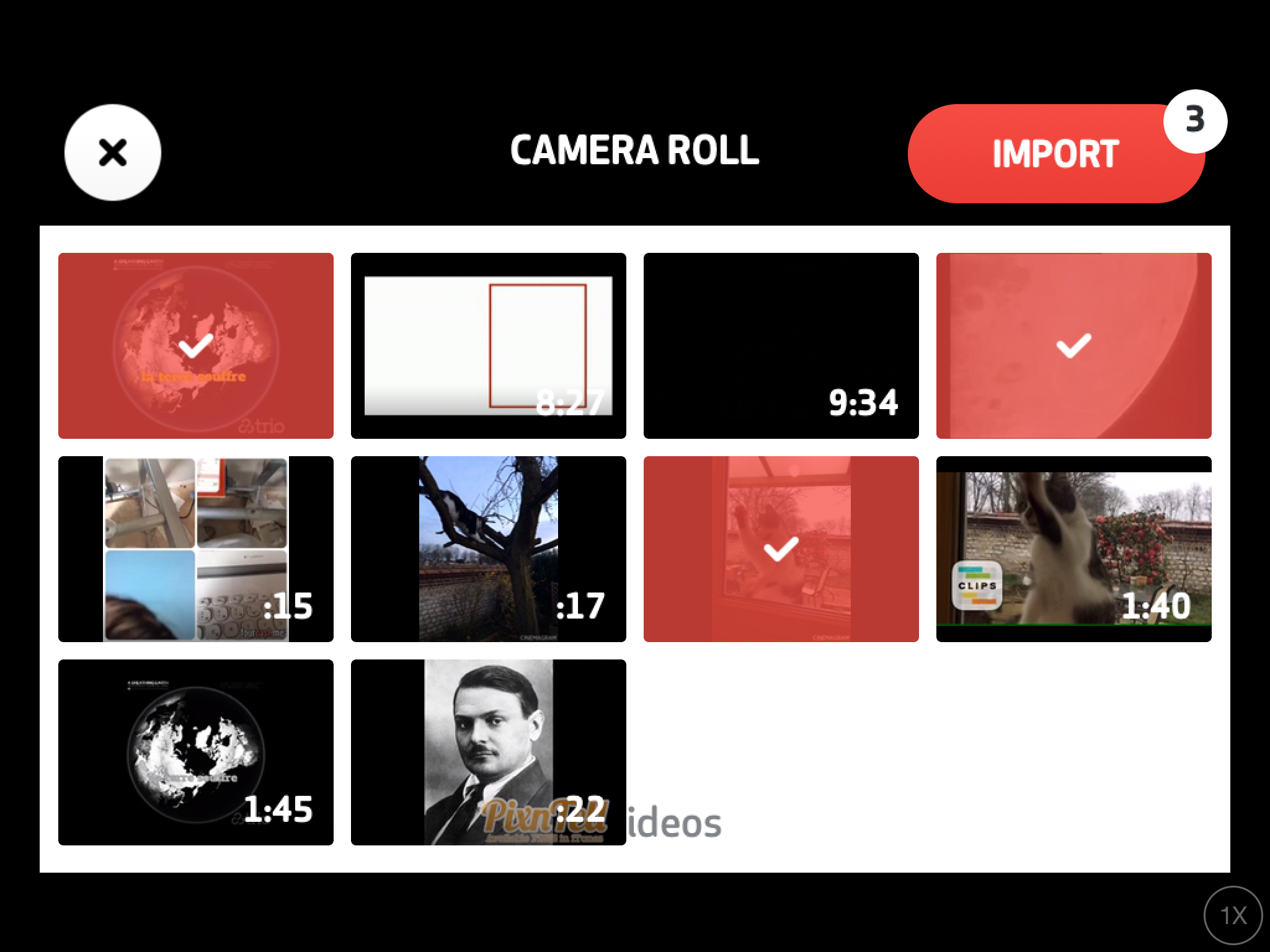
Task: Tap the checkmark on red moon thumbnail
Action: [x=1074, y=346]
